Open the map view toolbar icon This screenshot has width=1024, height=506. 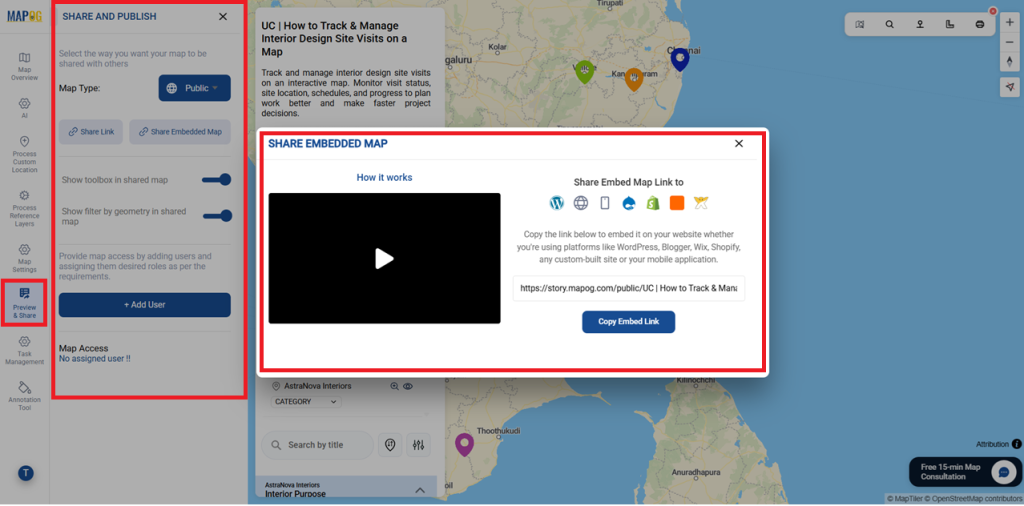click(x=859, y=24)
